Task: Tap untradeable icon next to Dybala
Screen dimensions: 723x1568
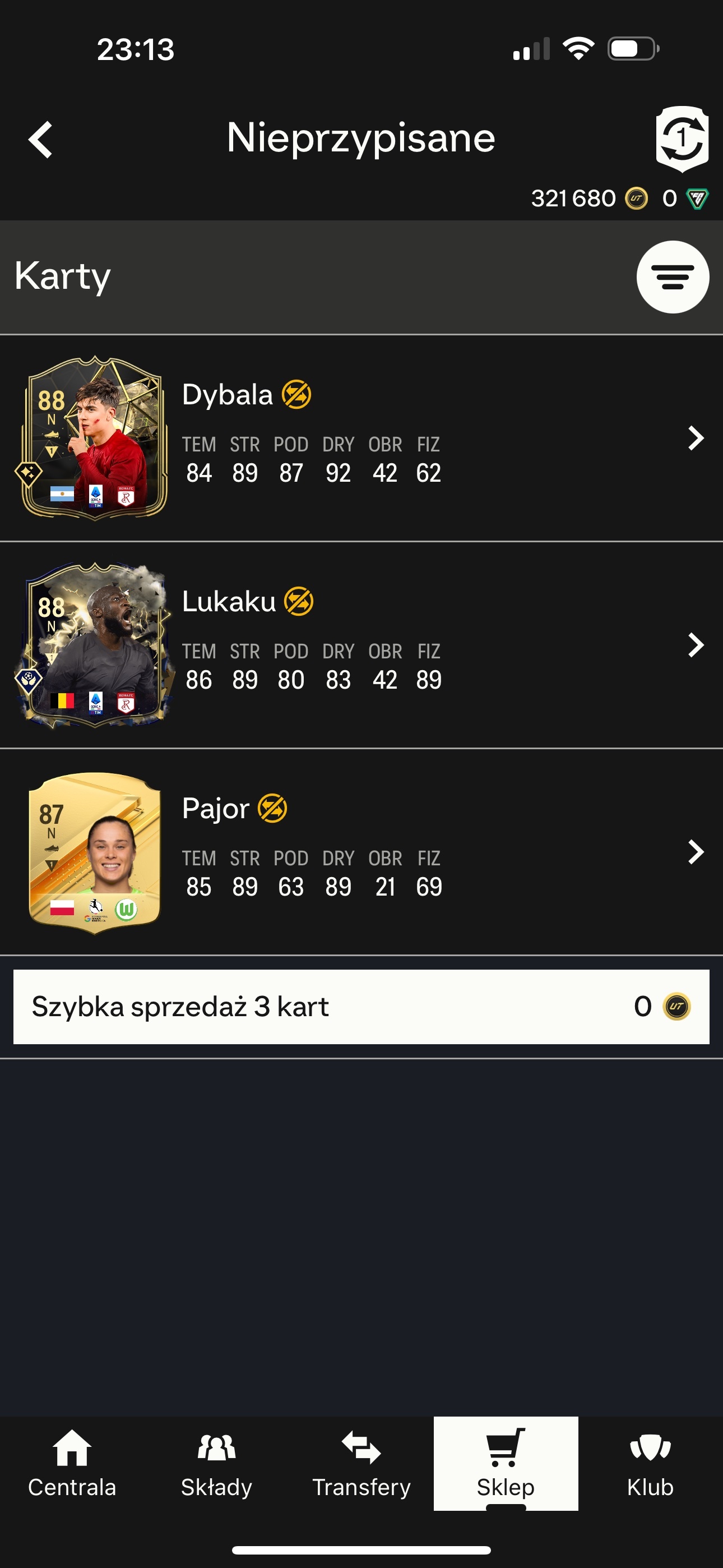Action: click(x=296, y=394)
